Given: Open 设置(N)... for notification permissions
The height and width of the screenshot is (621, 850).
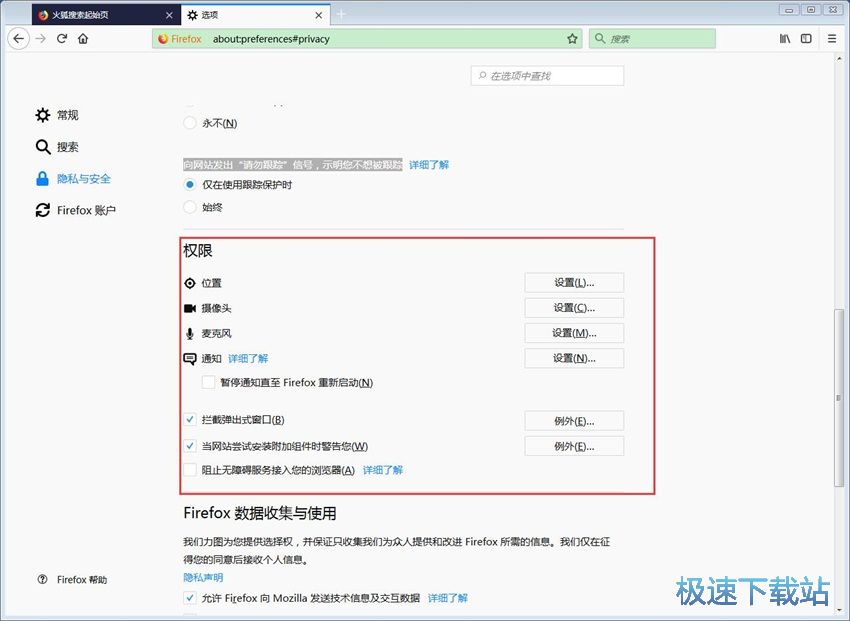Looking at the screenshot, I should pos(574,358).
